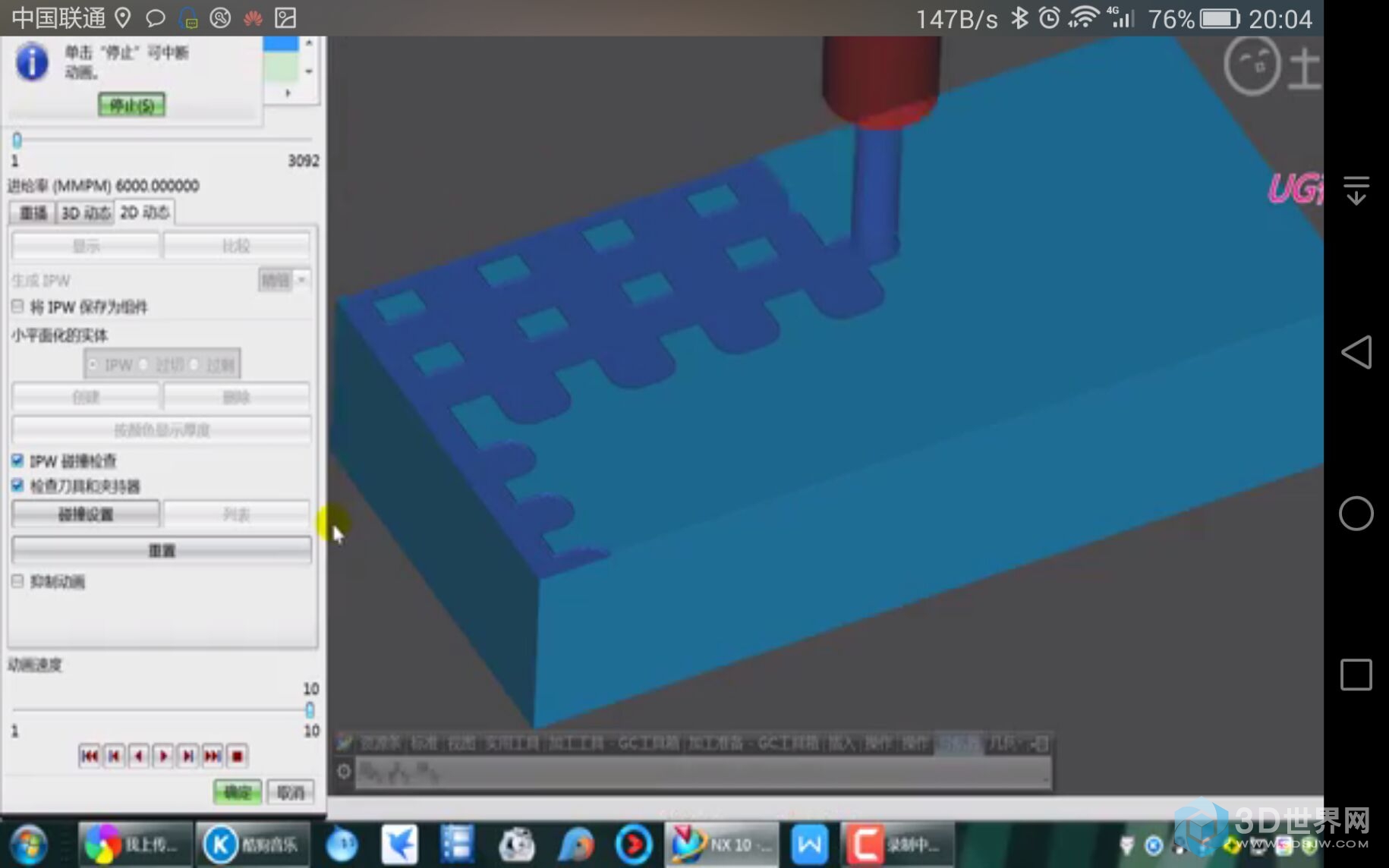Tap the round face icon in viewport corner
This screenshot has height=868, width=1389.
click(1252, 66)
